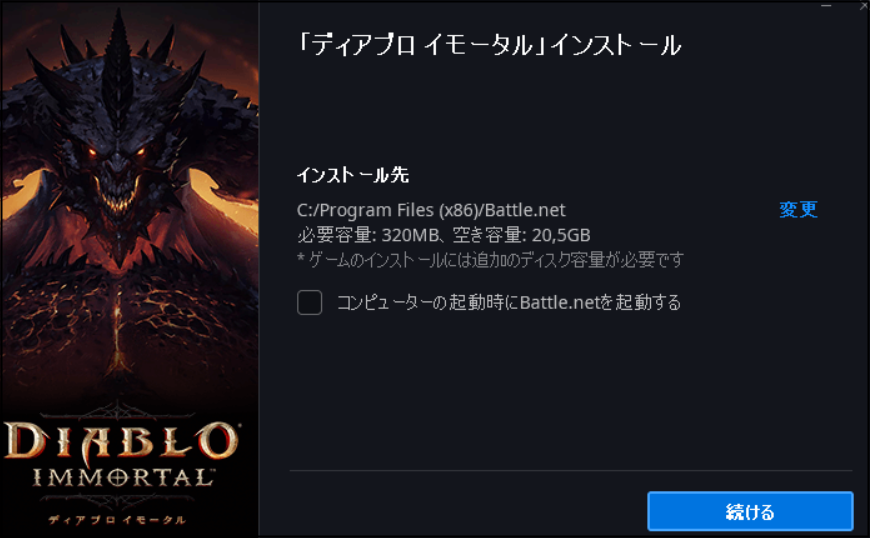The width and height of the screenshot is (870, 538).
Task: Click the C:/Program Files (x86)/Battle.net install path
Action: click(431, 210)
